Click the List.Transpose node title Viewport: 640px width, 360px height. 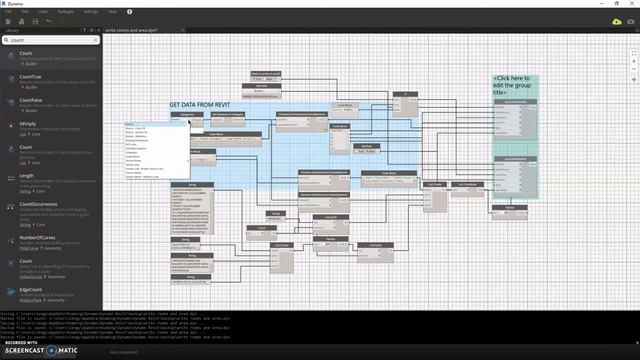(x=467, y=184)
